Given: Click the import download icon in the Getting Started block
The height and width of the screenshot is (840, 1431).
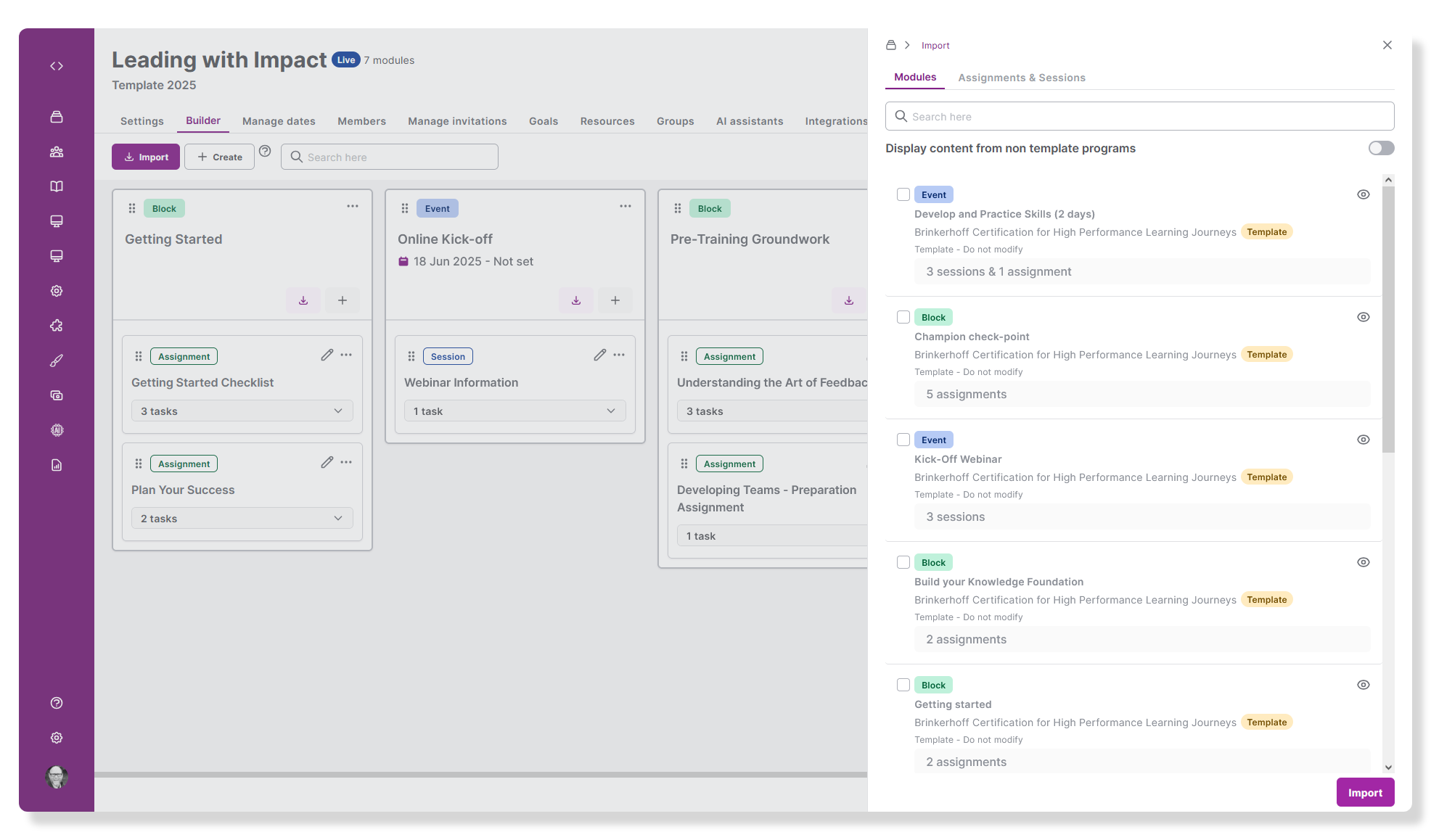Looking at the screenshot, I should (303, 300).
